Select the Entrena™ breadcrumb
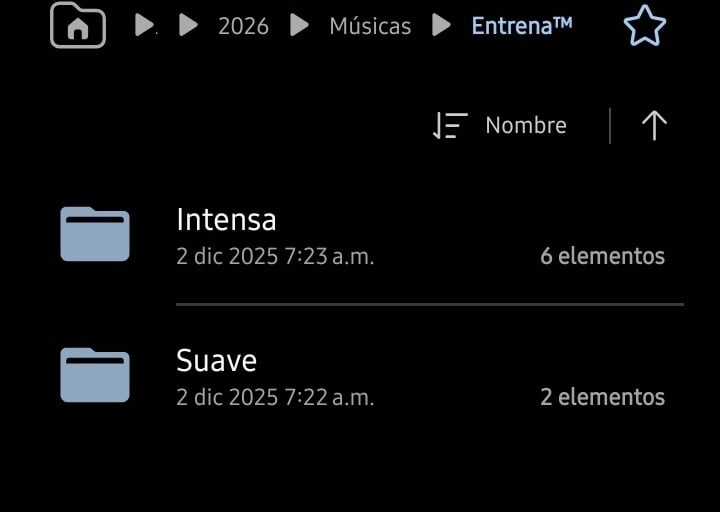The width and height of the screenshot is (720, 512). click(x=522, y=26)
